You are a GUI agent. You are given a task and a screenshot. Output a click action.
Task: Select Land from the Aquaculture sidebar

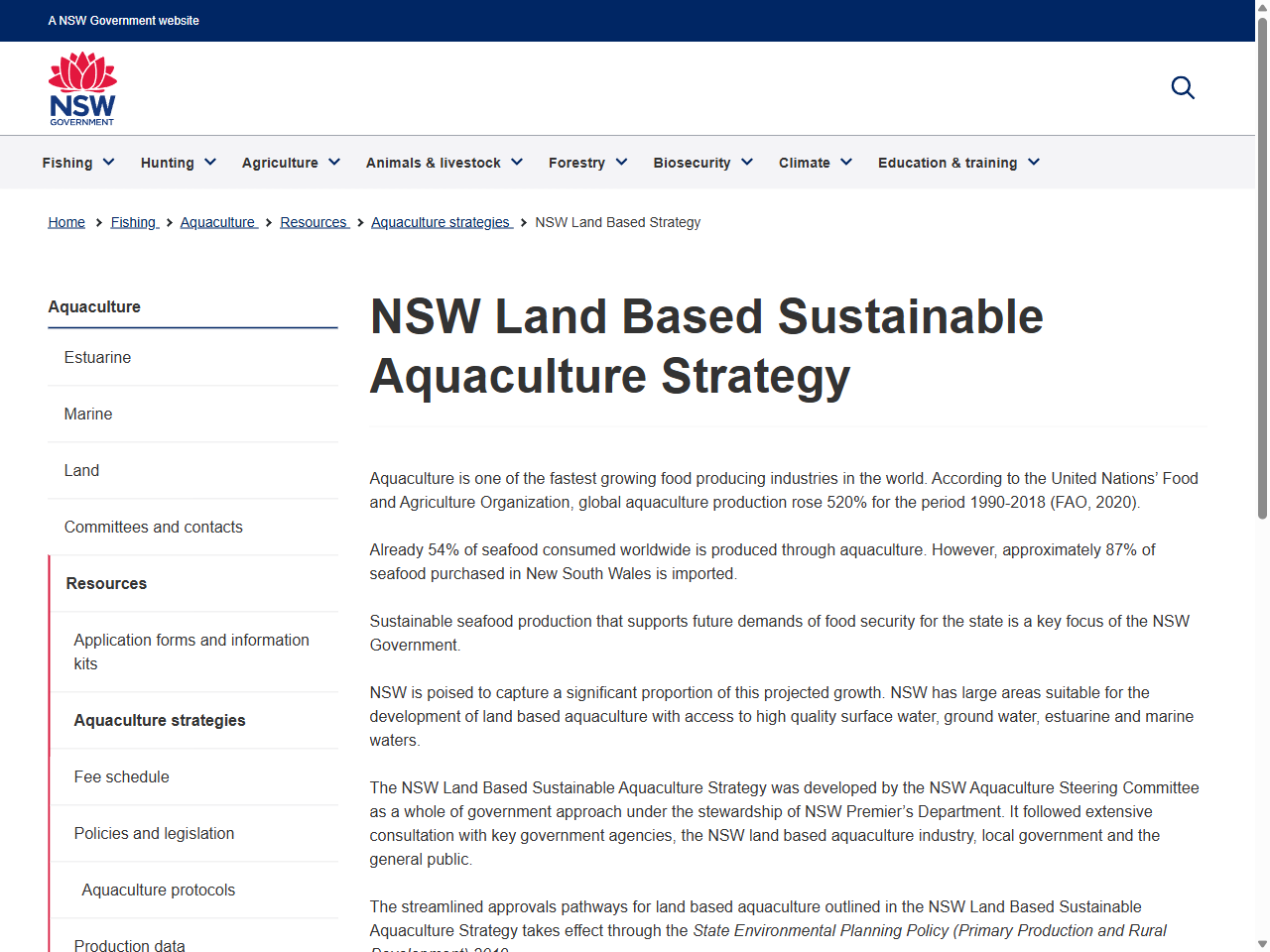81,470
